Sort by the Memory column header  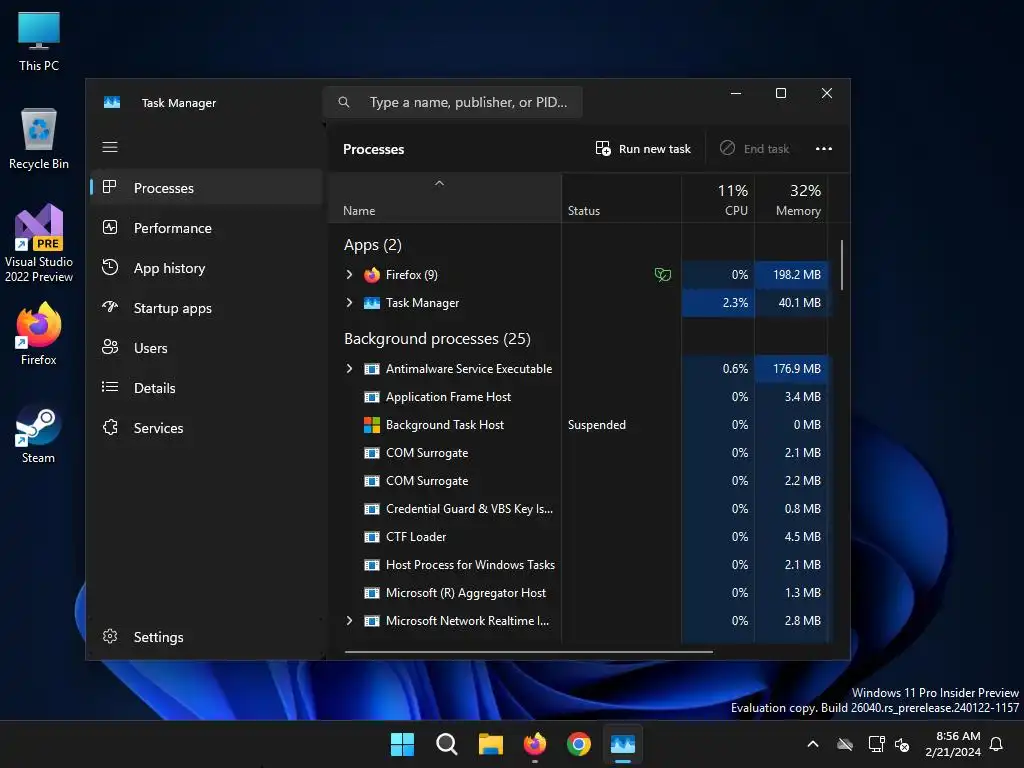tap(792, 199)
